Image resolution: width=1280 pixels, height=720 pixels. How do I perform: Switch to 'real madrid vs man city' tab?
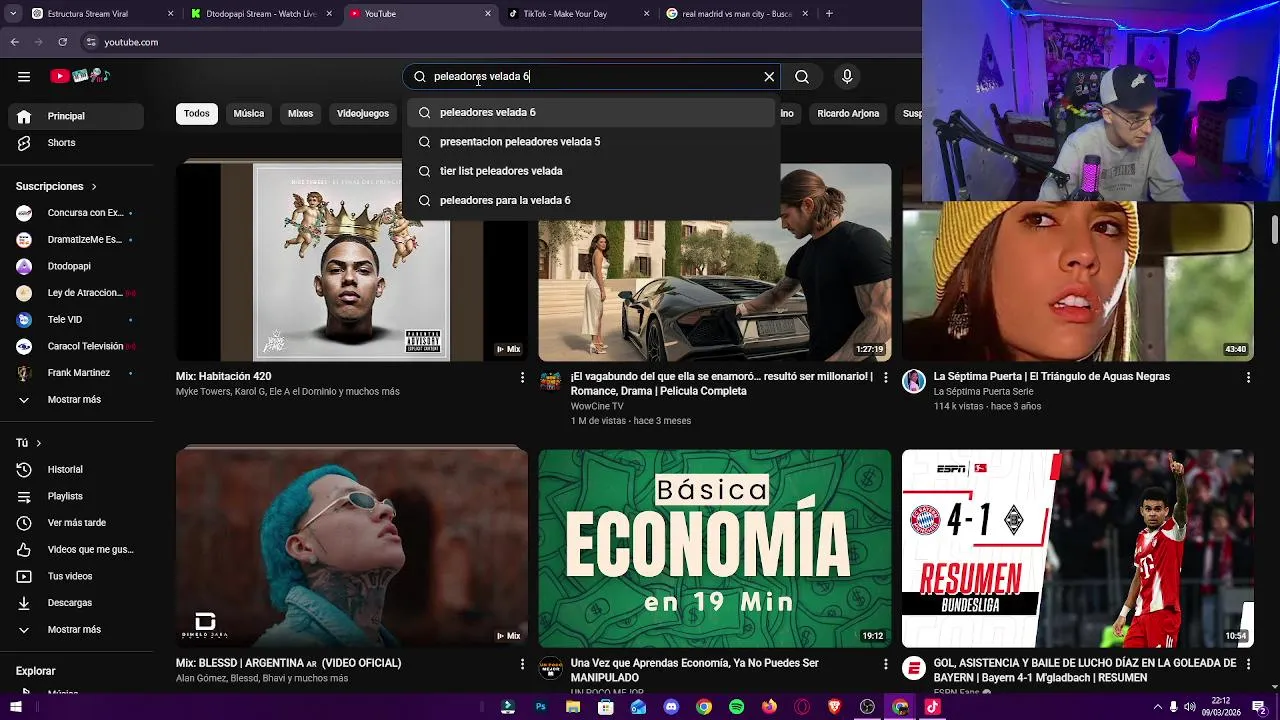737,14
